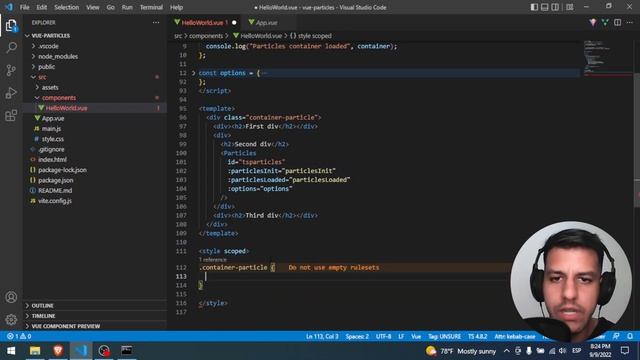Image resolution: width=640 pixels, height=360 pixels.
Task: Open Brave browser from taskbar
Action: click(58, 351)
